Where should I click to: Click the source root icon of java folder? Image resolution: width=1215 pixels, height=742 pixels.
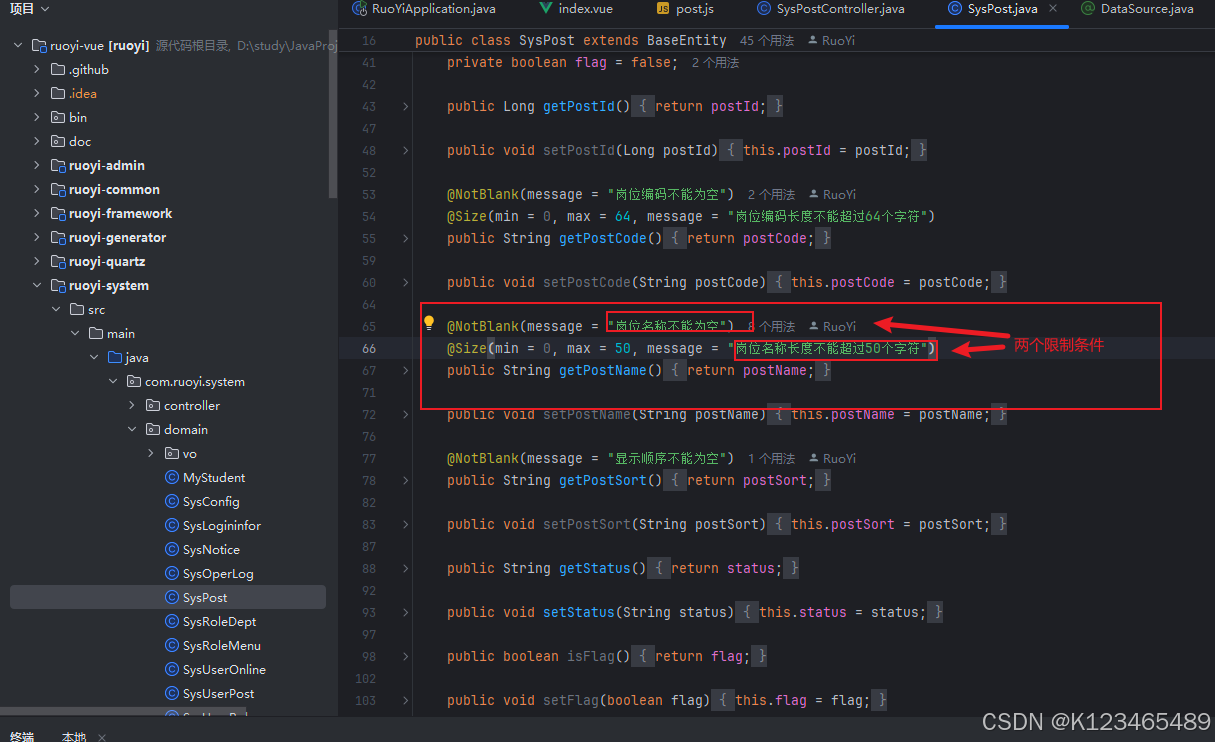click(115, 358)
